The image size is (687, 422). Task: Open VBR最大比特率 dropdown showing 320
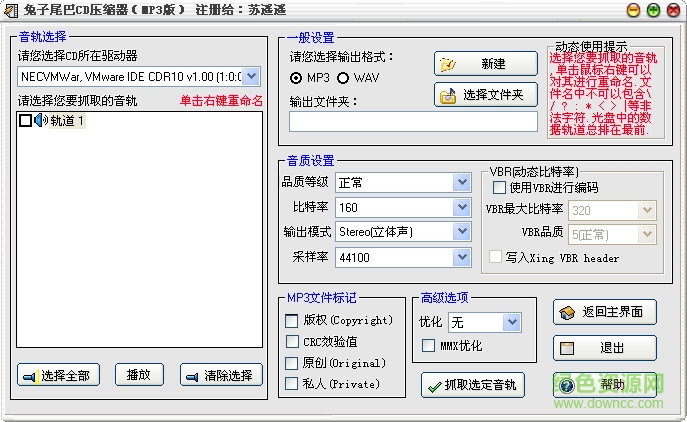click(647, 210)
